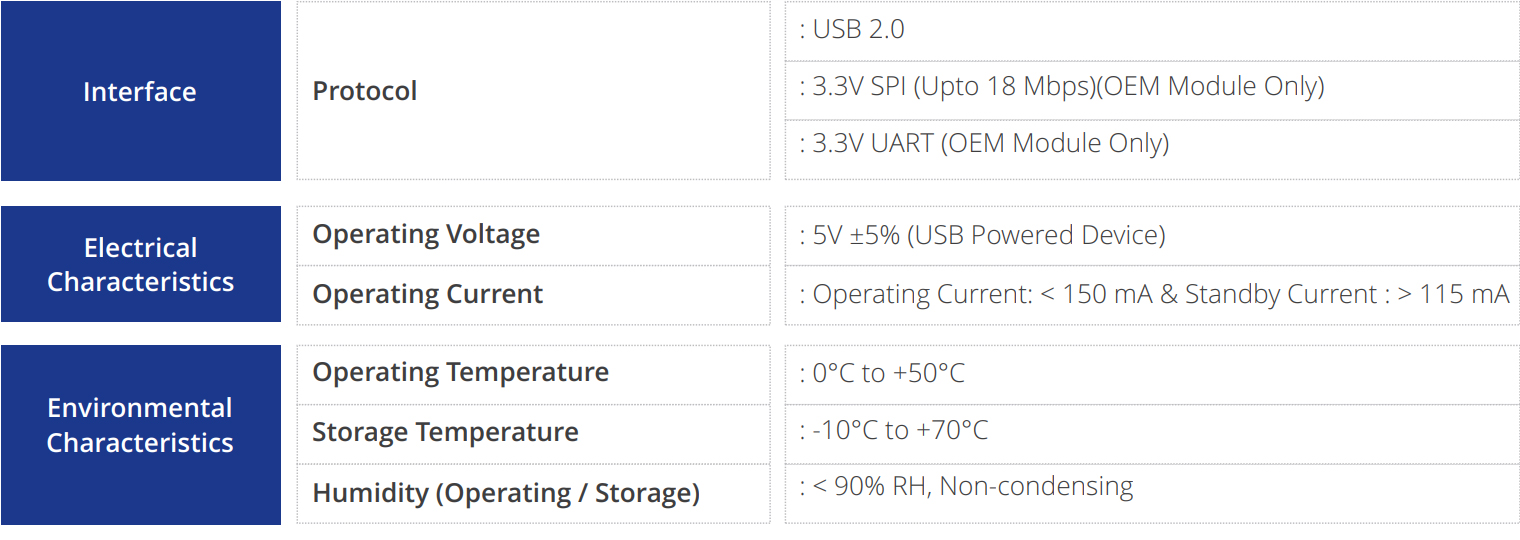Select the bold Protocol label

pyautogui.click(x=365, y=91)
